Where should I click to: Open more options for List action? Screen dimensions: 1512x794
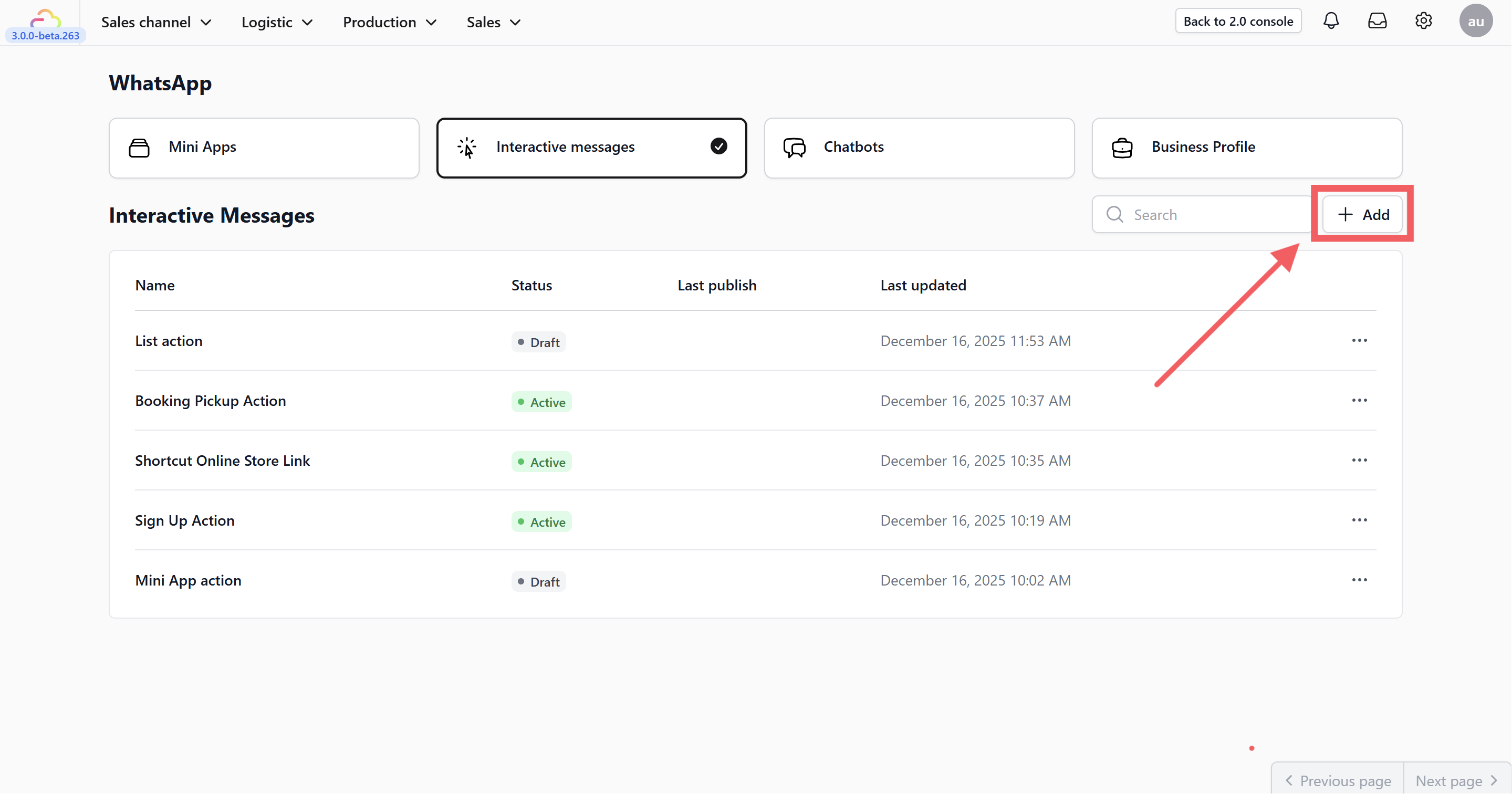pyautogui.click(x=1359, y=340)
